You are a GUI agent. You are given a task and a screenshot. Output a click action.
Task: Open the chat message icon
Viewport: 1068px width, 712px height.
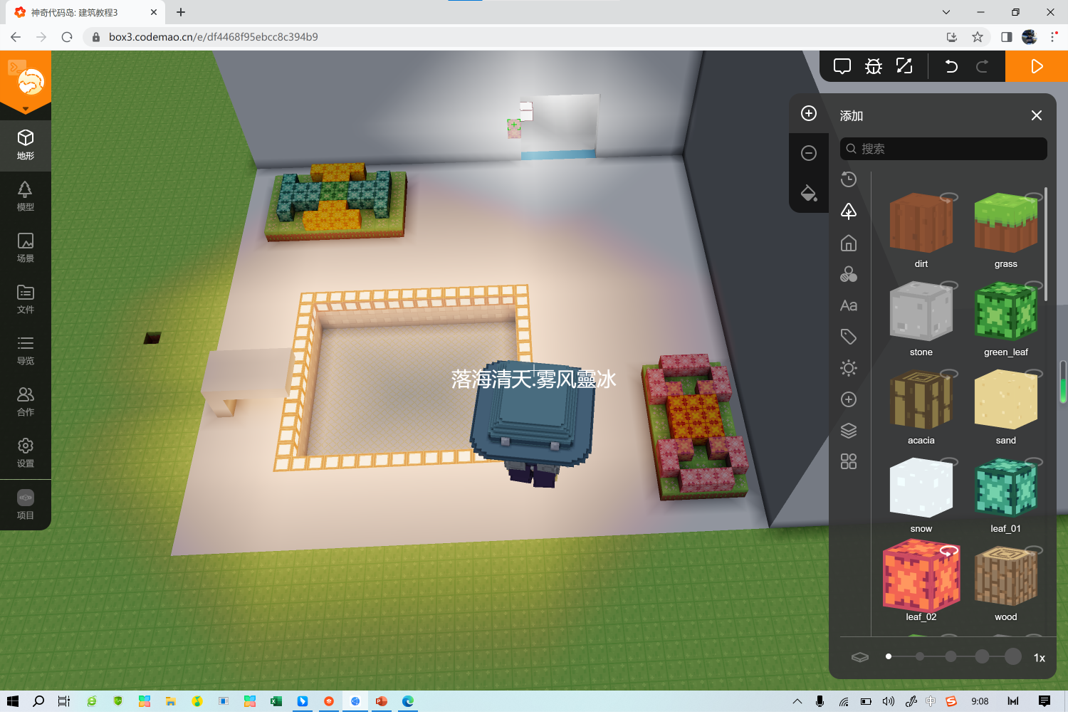point(842,66)
